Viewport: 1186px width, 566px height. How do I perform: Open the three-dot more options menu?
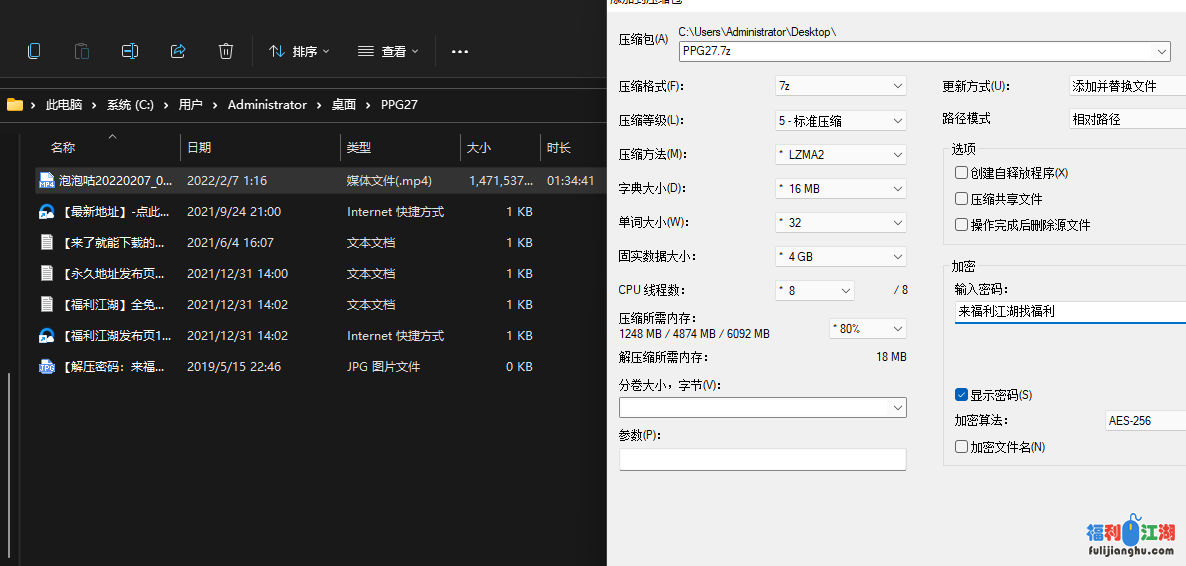tap(460, 52)
